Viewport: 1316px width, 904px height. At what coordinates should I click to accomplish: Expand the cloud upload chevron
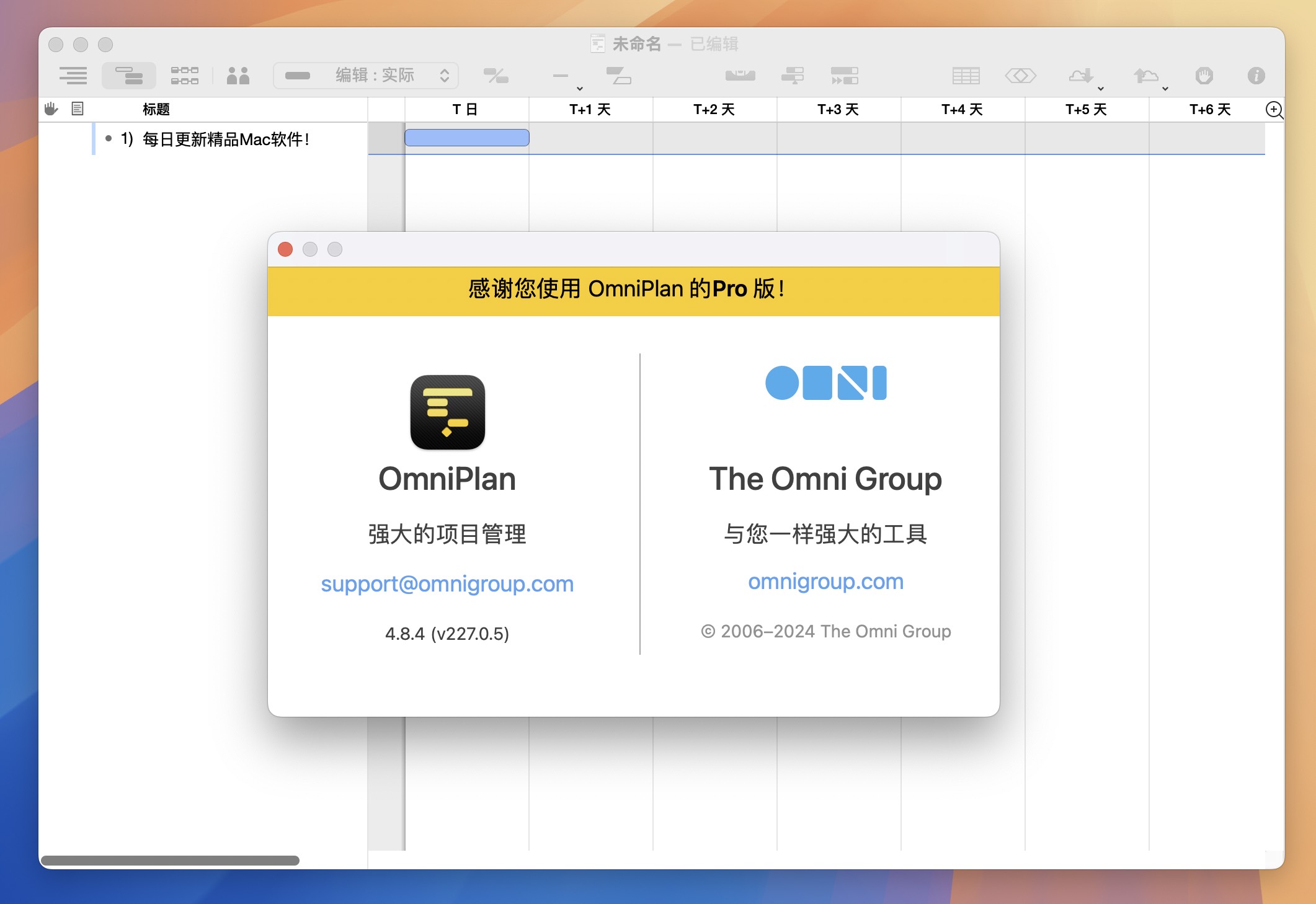[x=1165, y=89]
